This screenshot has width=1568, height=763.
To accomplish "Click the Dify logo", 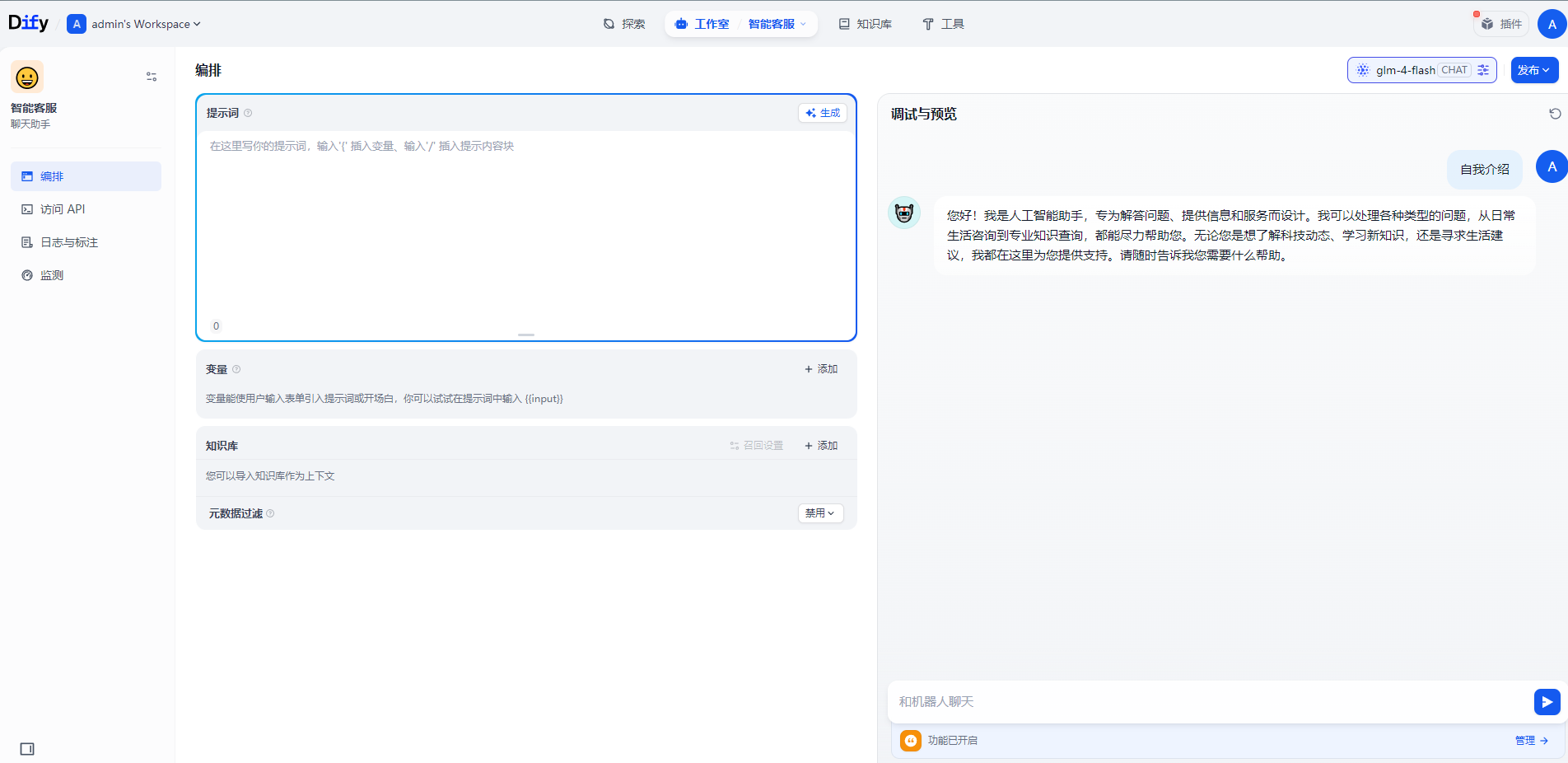I will click(28, 23).
